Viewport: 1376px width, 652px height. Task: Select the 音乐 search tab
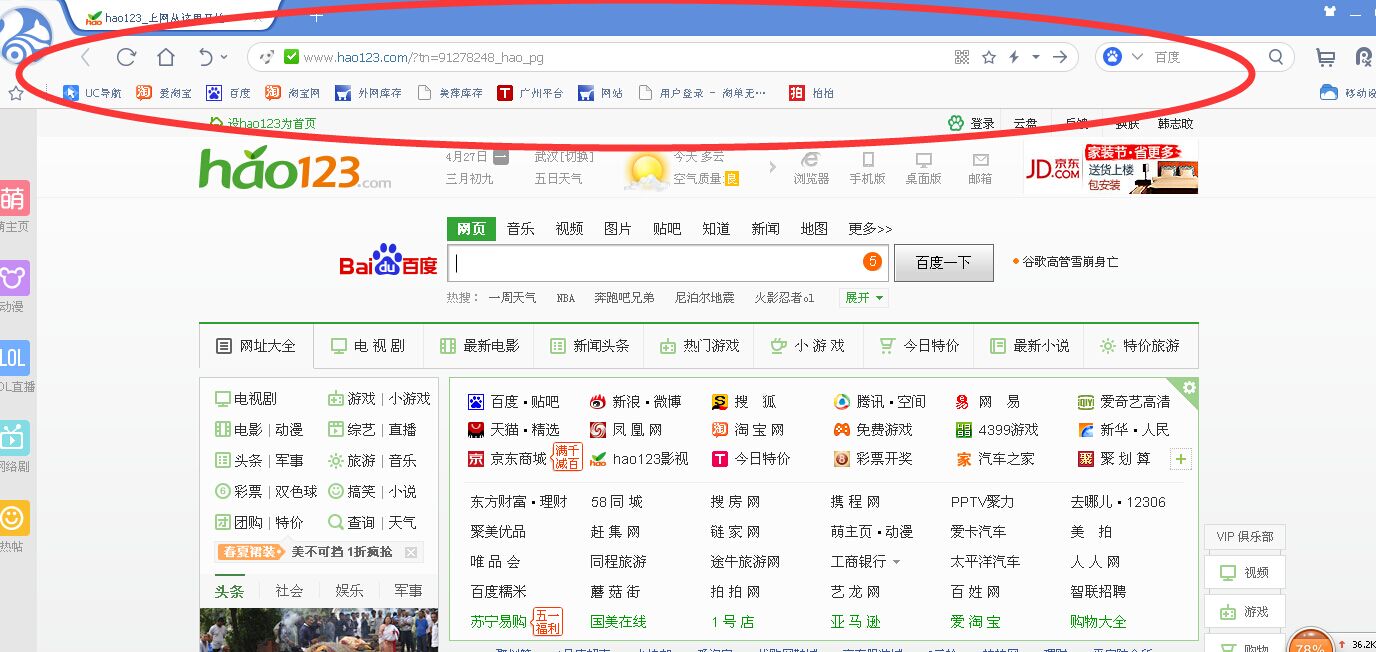(520, 229)
